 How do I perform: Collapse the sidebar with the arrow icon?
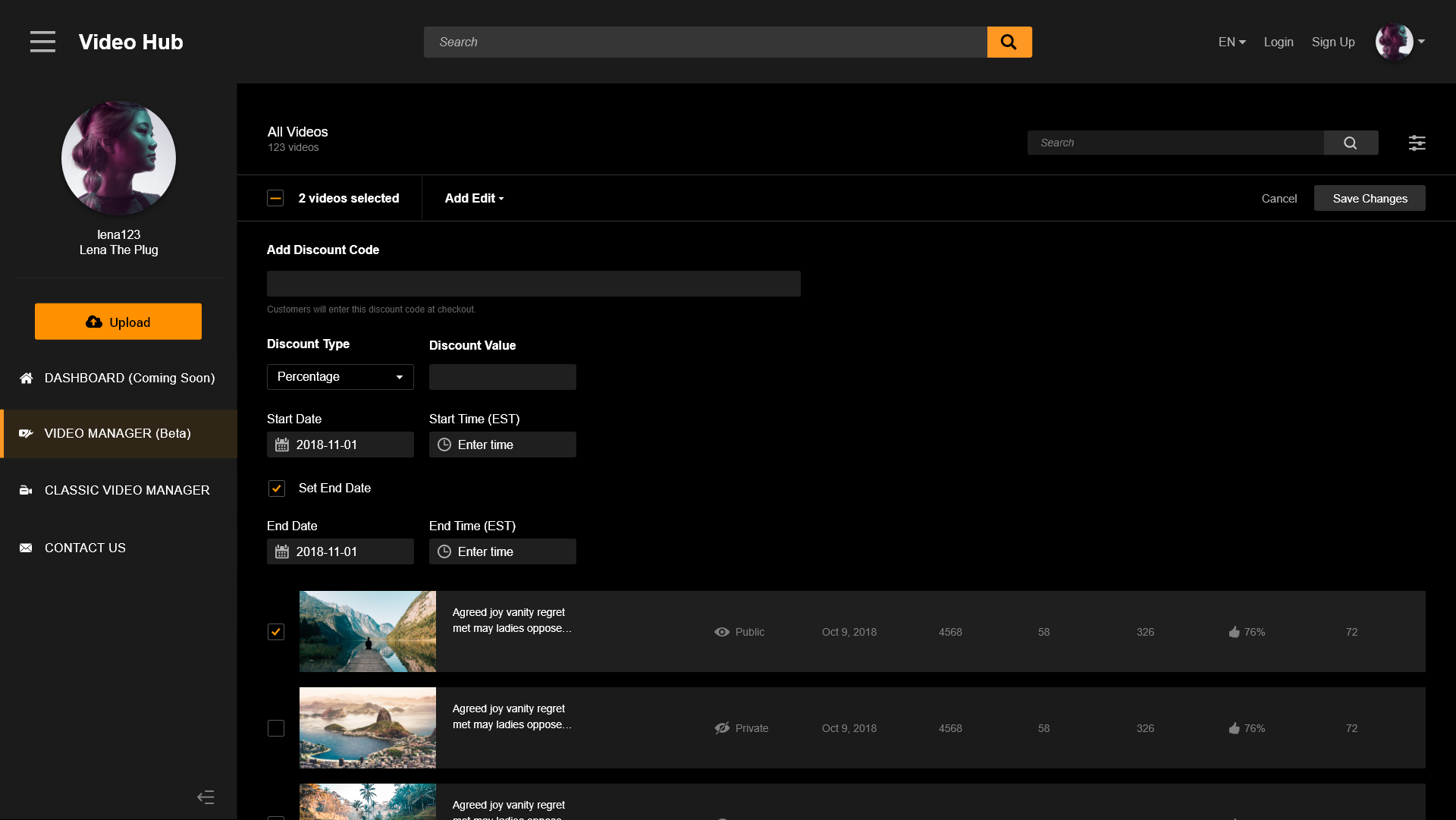tap(206, 796)
